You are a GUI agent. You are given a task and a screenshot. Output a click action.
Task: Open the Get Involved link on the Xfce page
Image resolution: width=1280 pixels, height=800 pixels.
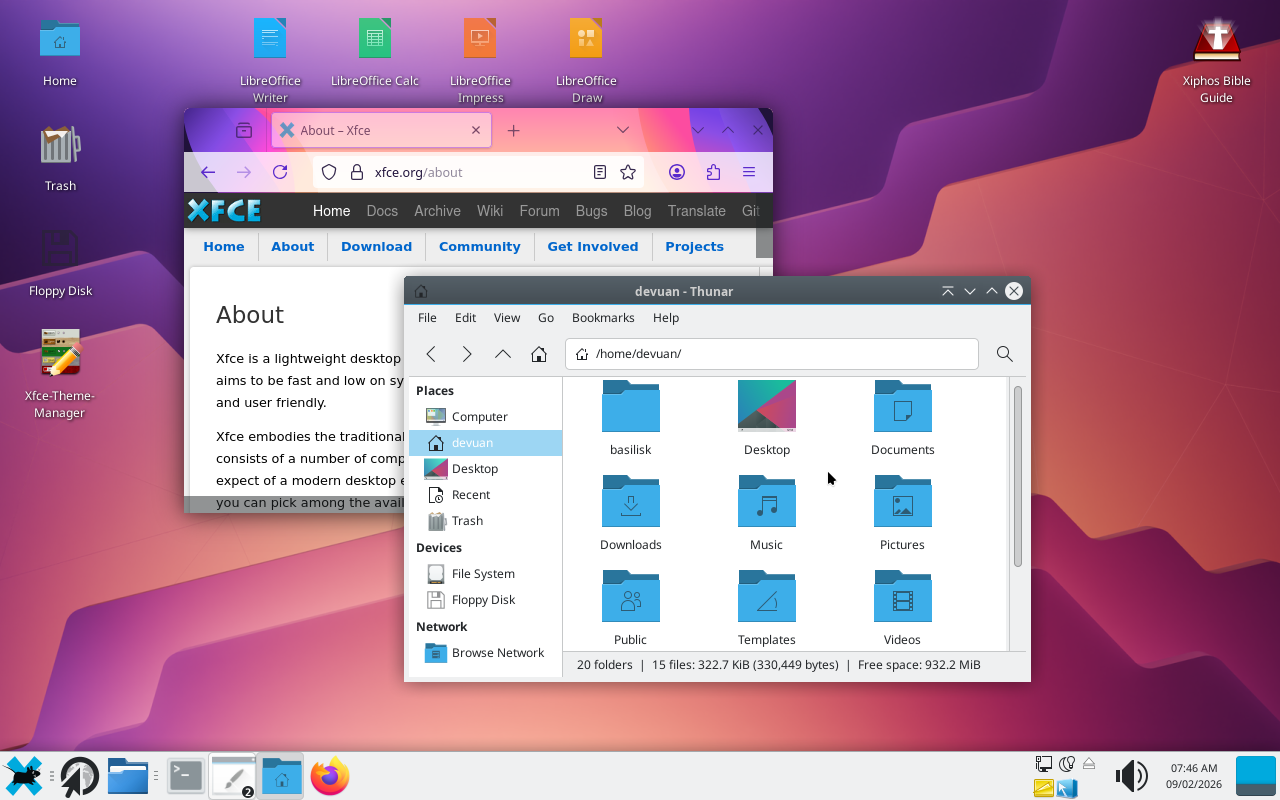[x=593, y=247]
